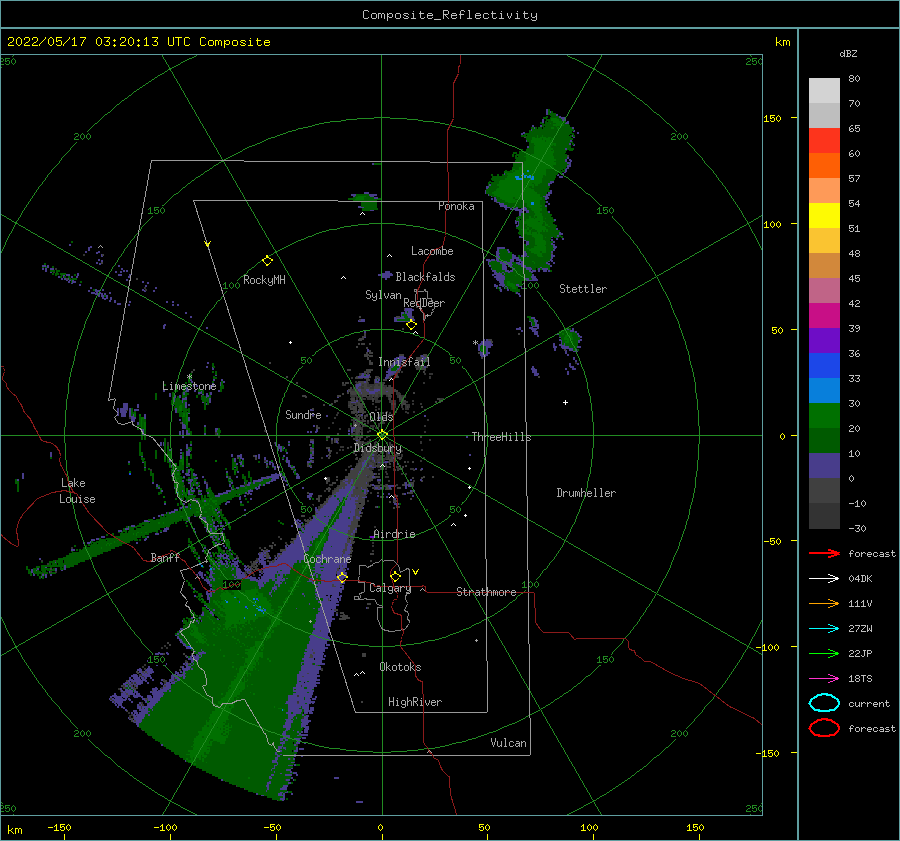Viewport: 900px width, 841px height.
Task: Click the Banff town label
Action: 165,557
